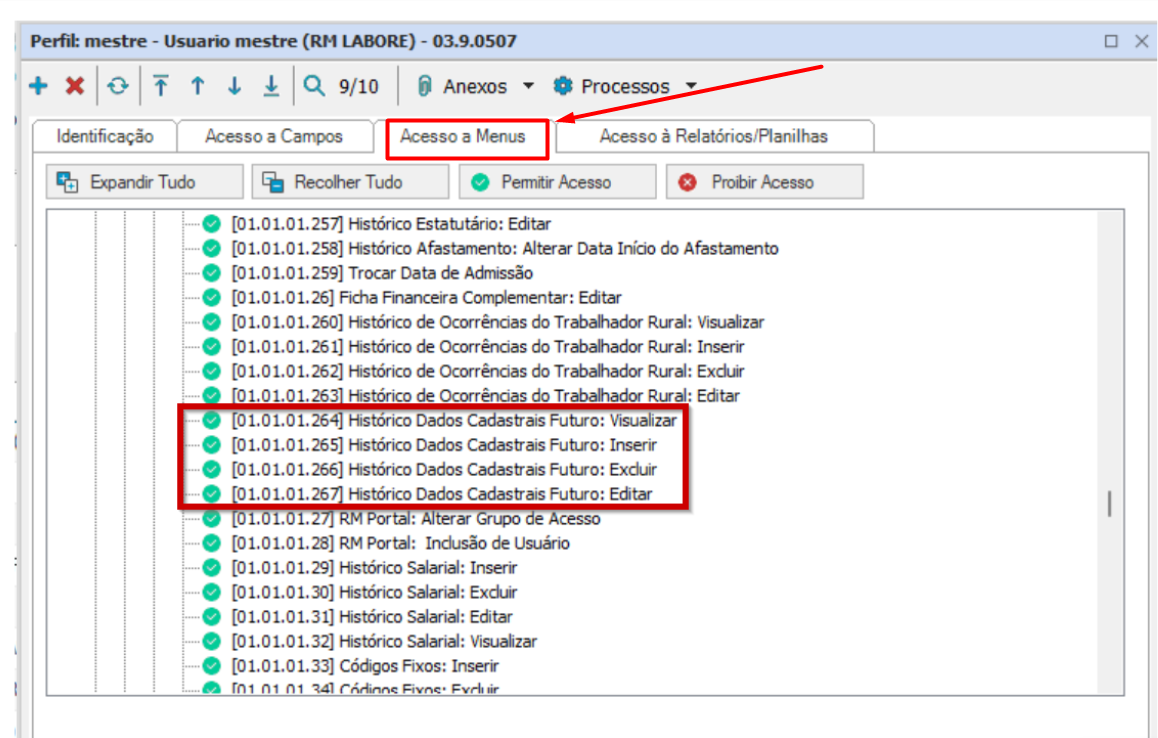This screenshot has width=1158, height=738.
Task: Click the Recolher Tudo button
Action: pyautogui.click(x=350, y=182)
